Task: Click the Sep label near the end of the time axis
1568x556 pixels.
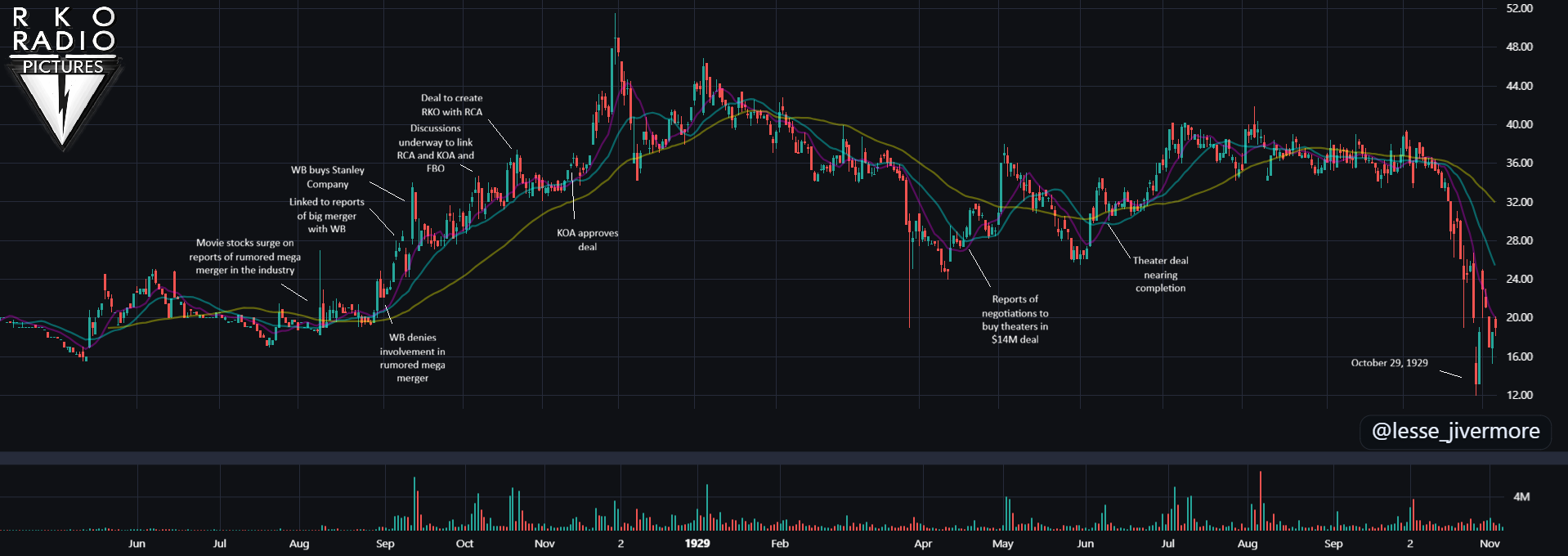Action: [1333, 544]
